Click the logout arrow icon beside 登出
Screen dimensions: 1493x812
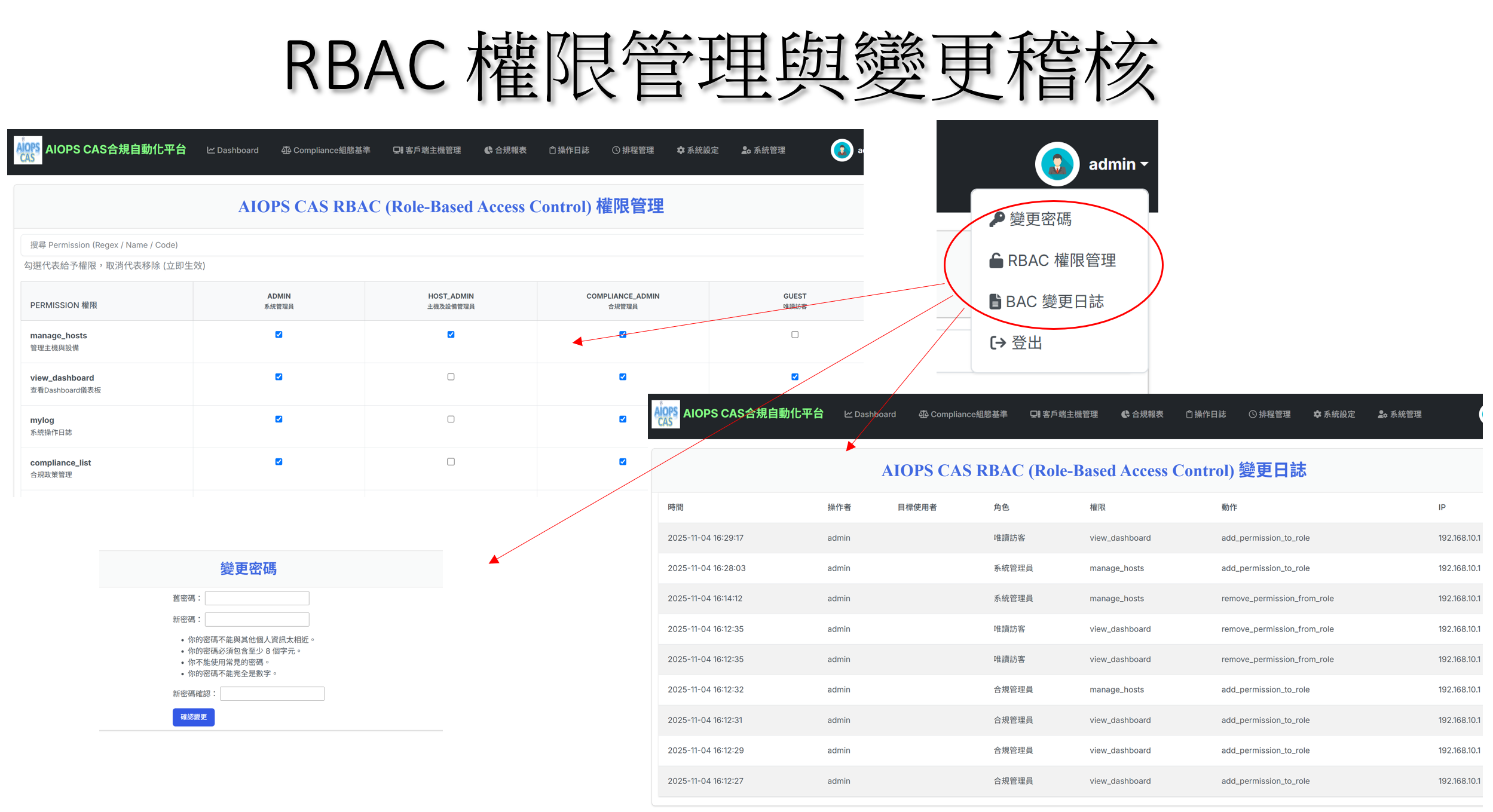[998, 343]
